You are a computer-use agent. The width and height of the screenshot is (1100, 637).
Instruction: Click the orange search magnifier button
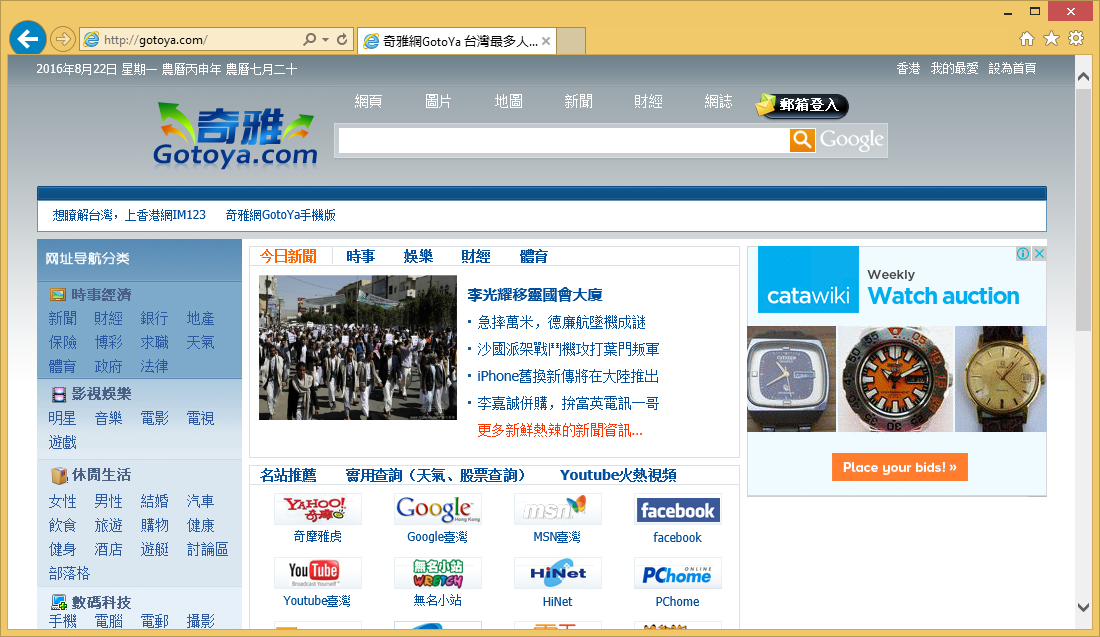(x=802, y=140)
